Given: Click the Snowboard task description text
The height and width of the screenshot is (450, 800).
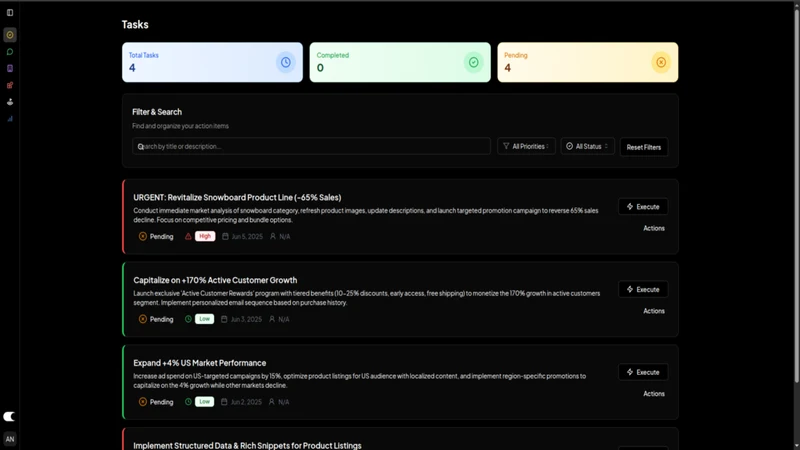Looking at the screenshot, I should point(366,215).
